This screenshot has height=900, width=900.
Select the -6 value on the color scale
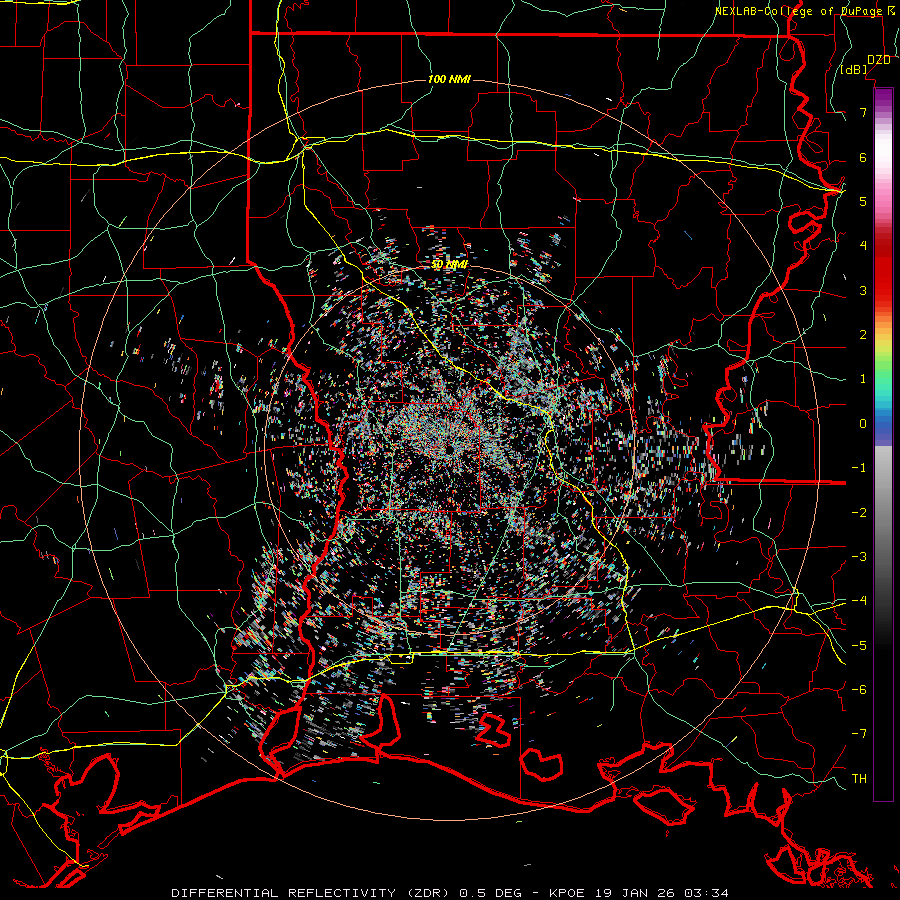[859, 690]
